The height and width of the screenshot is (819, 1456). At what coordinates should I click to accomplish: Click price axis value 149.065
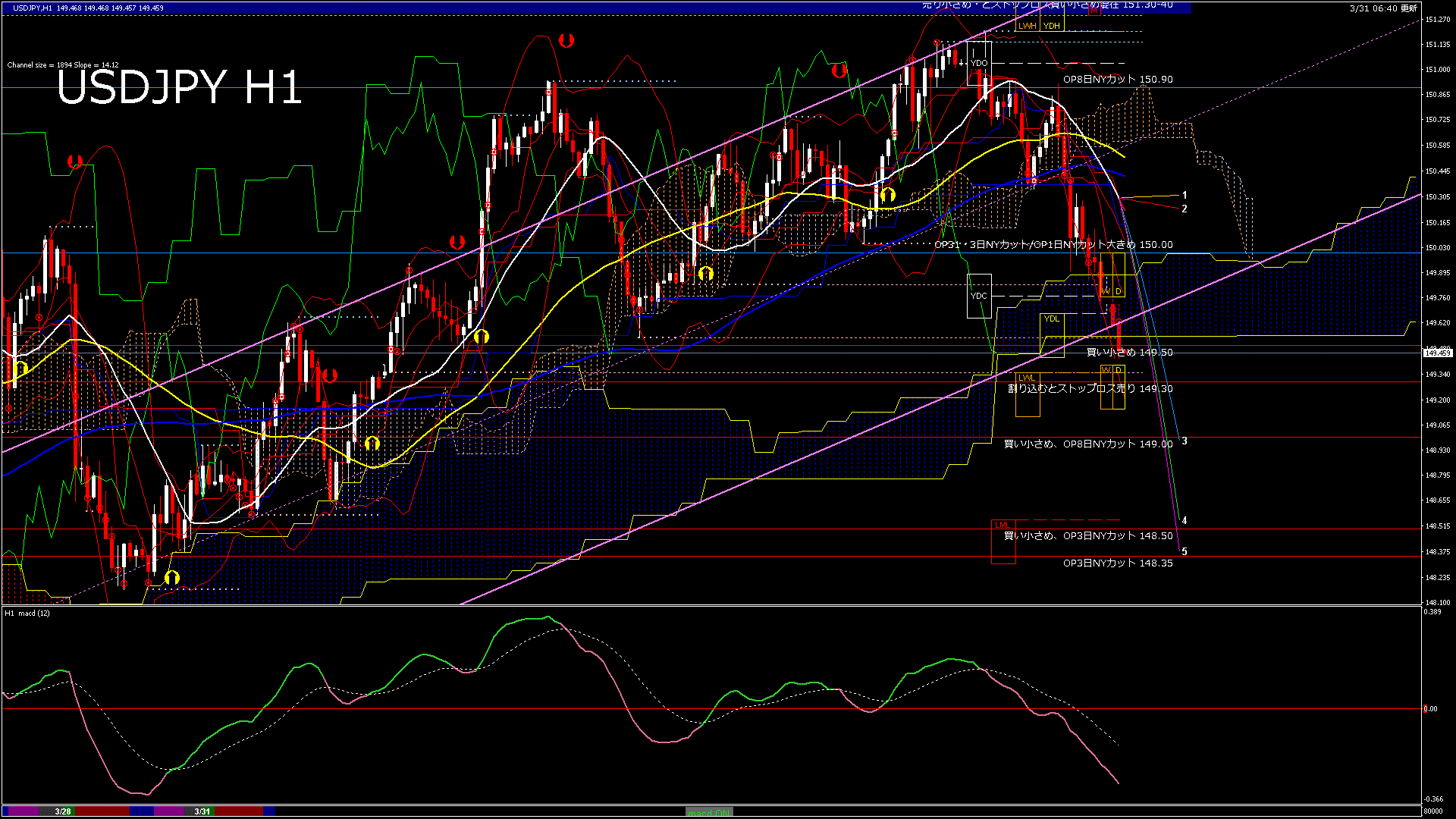1438,425
